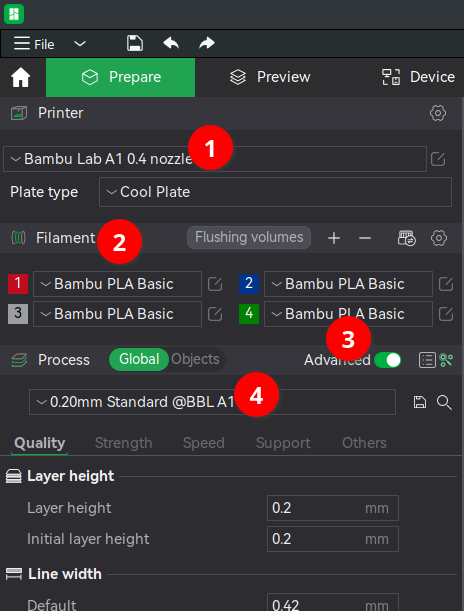Edit the Bambu Lab A1 printer preset

(438, 159)
